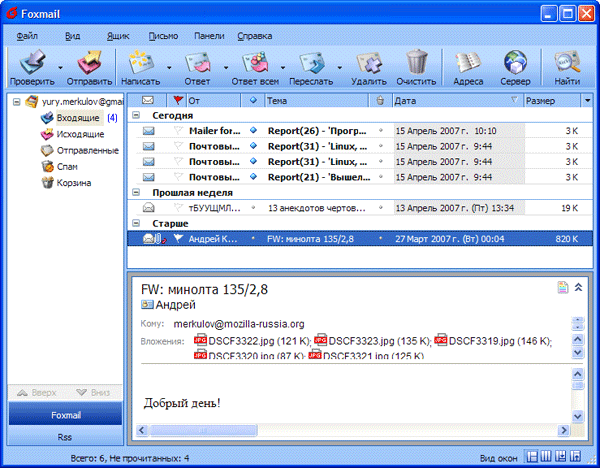This screenshot has width=600, height=468.
Task: Sort messages by От column
Action: tap(214, 100)
